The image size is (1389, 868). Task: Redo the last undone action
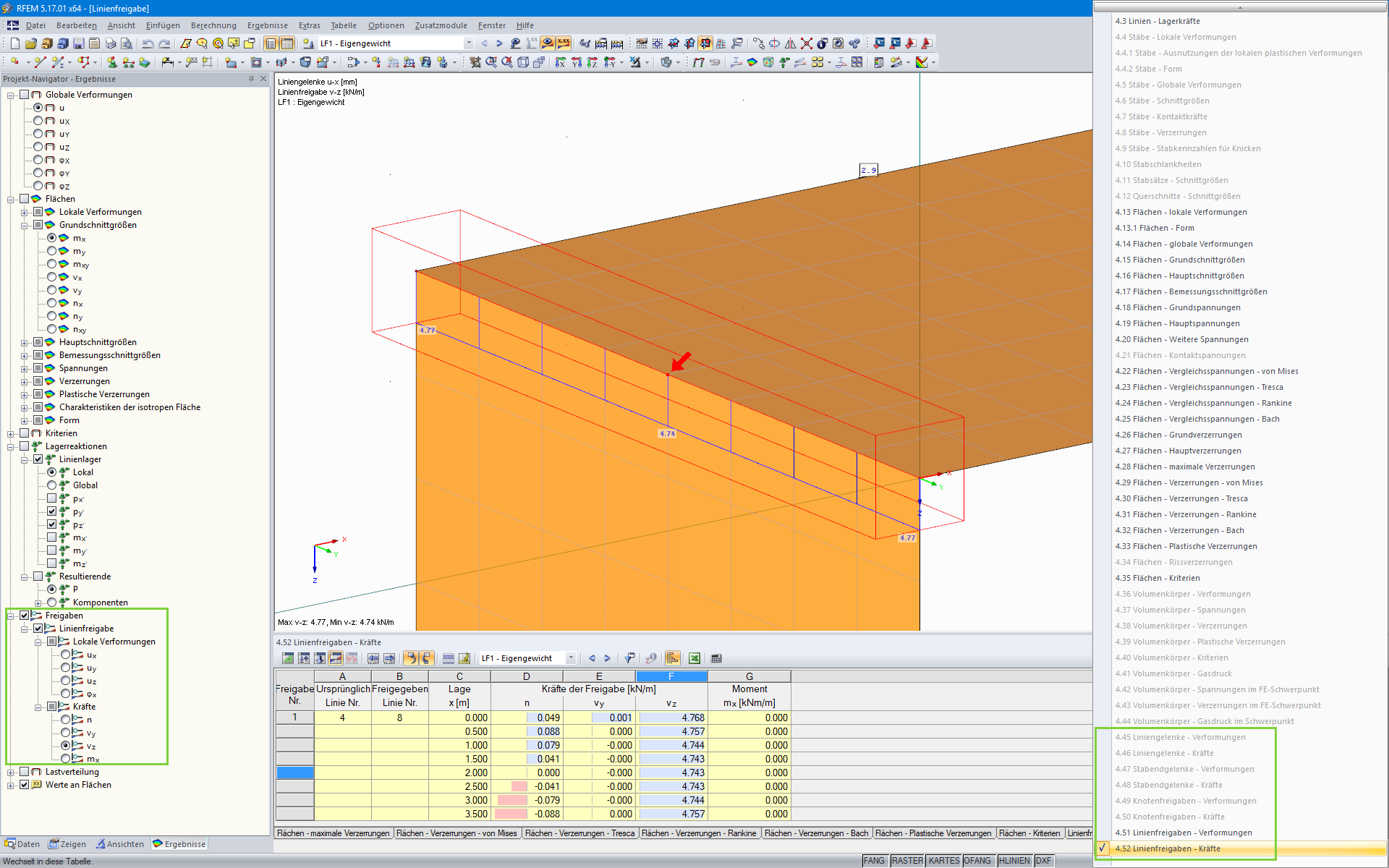pos(164,43)
